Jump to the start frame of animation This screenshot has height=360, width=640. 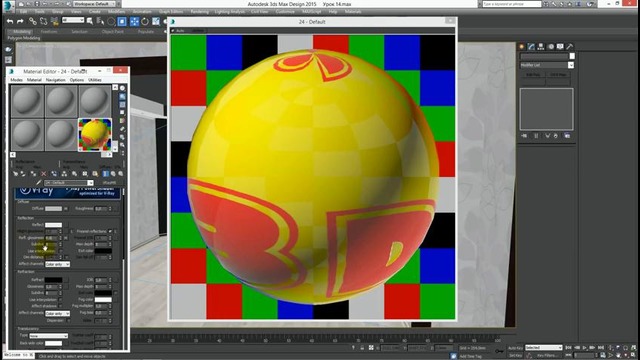(x=569, y=348)
